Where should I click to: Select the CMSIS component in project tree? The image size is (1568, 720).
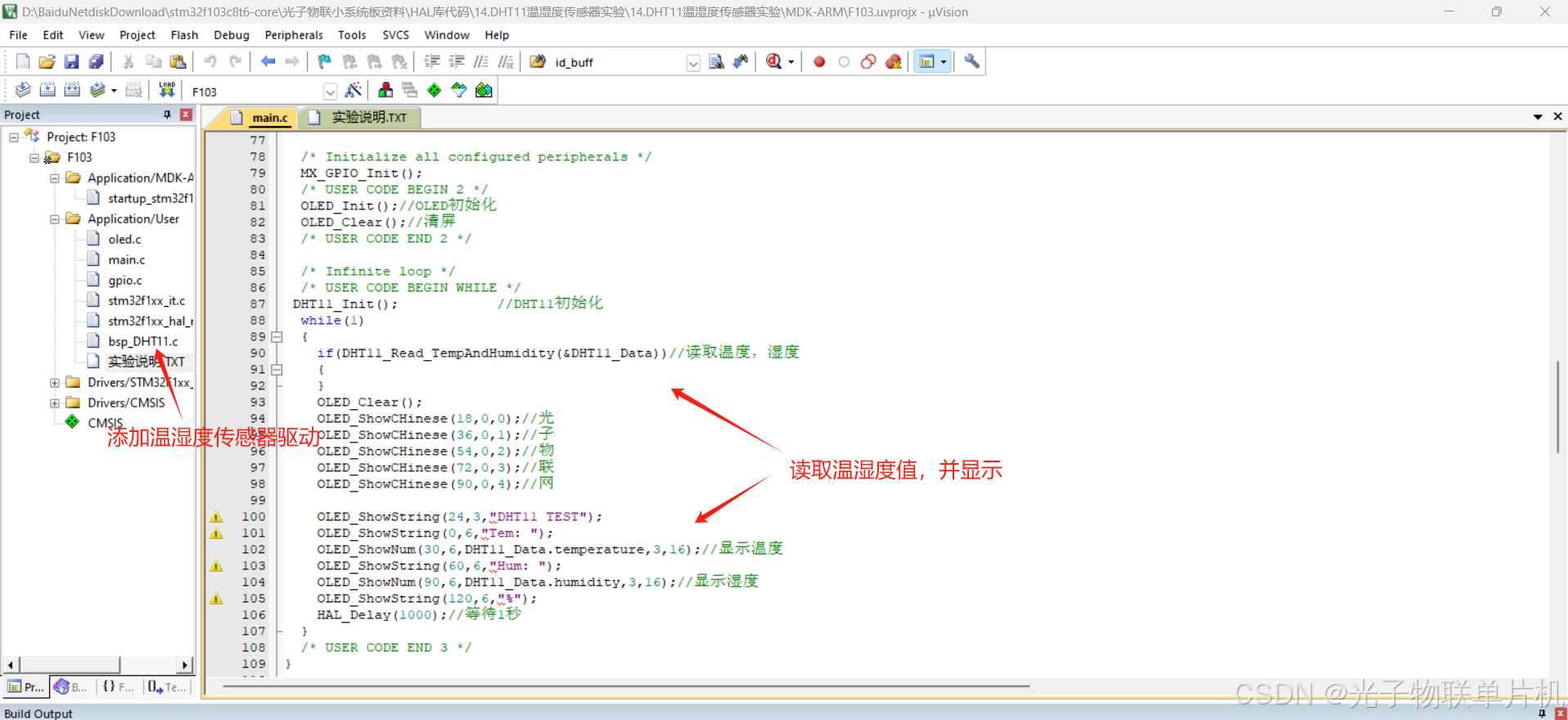(105, 423)
